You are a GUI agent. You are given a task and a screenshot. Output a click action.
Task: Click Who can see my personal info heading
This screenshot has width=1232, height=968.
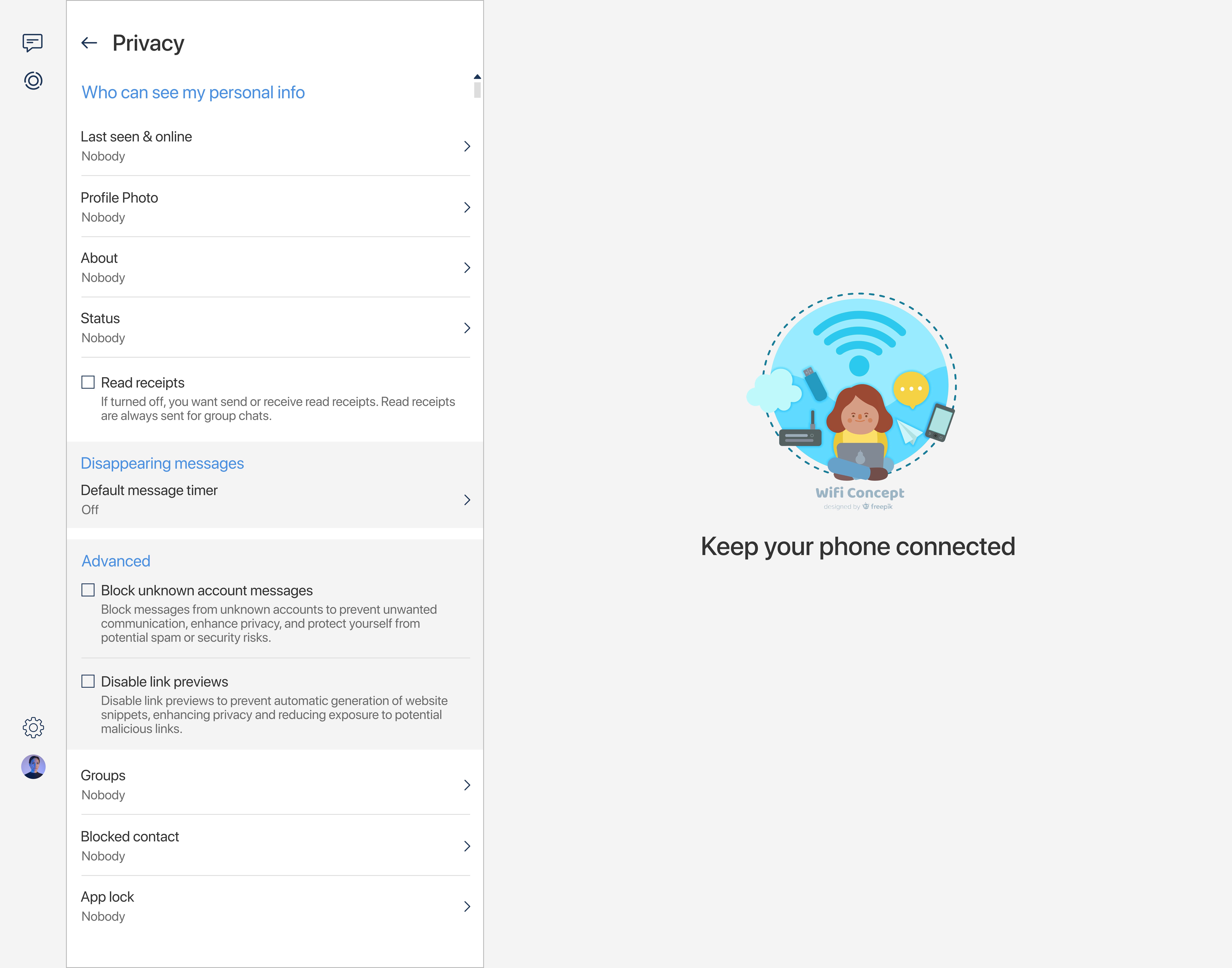tap(193, 92)
